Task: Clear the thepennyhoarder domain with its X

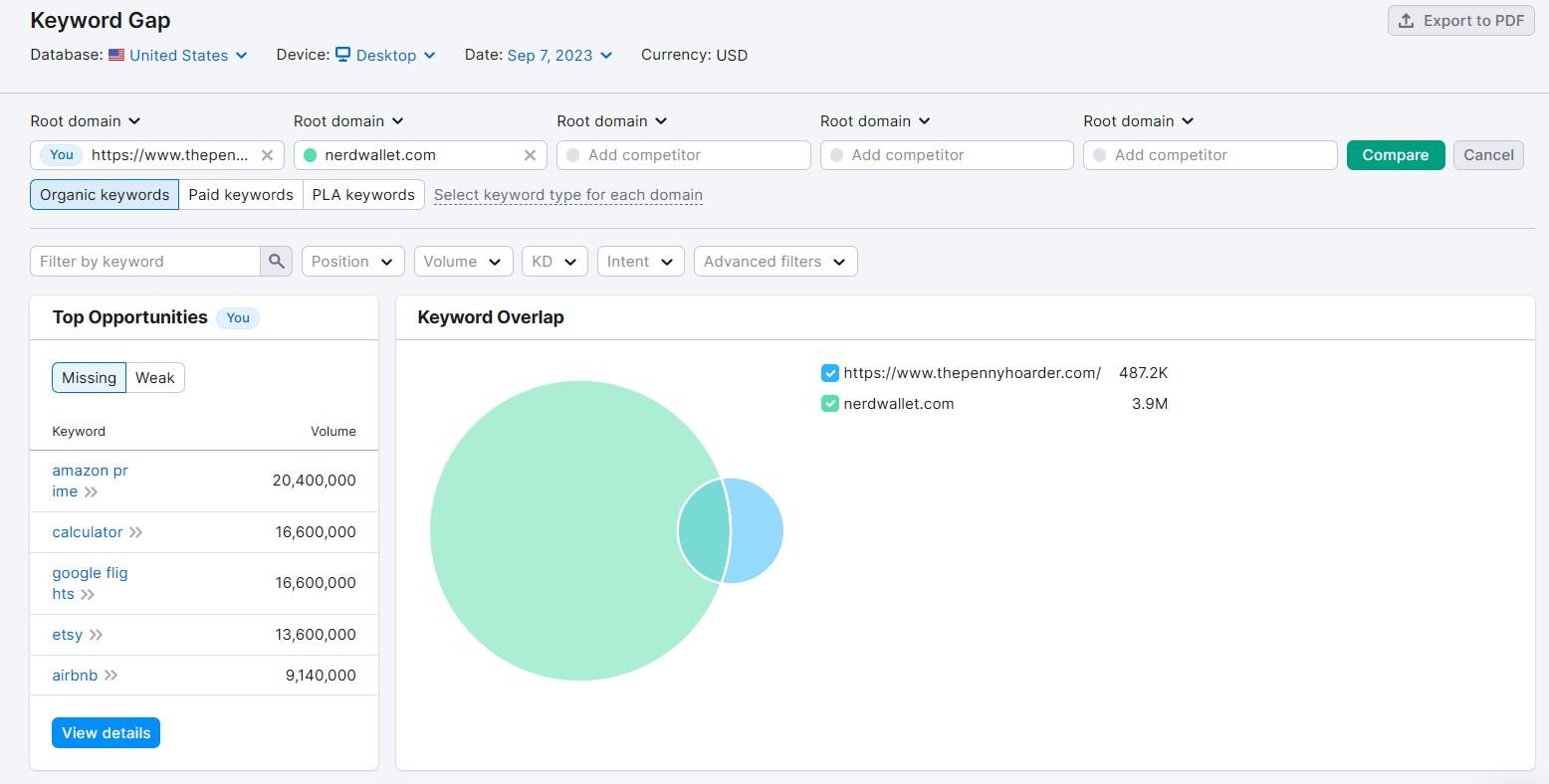Action: tap(267, 155)
